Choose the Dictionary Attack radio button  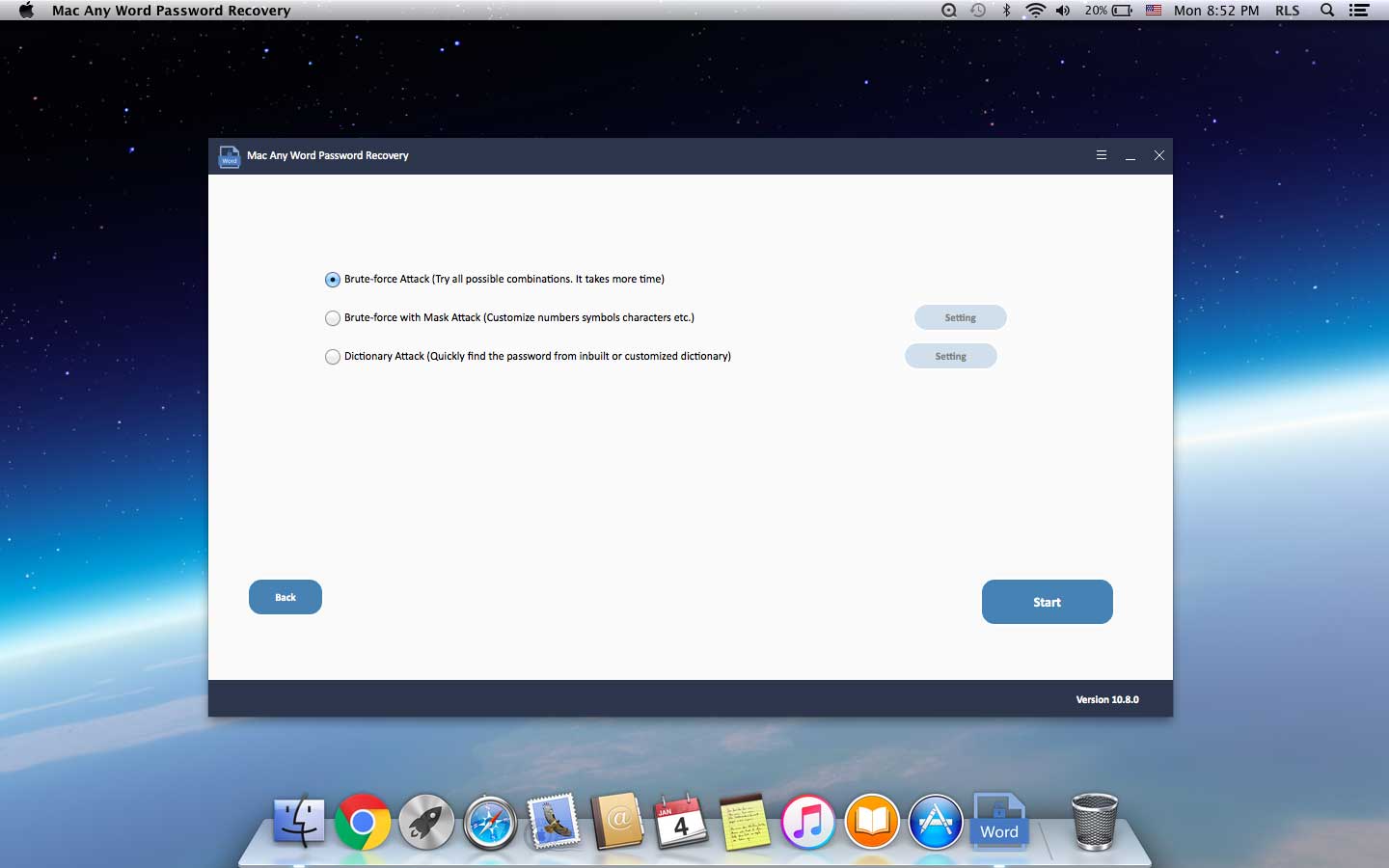click(x=333, y=357)
